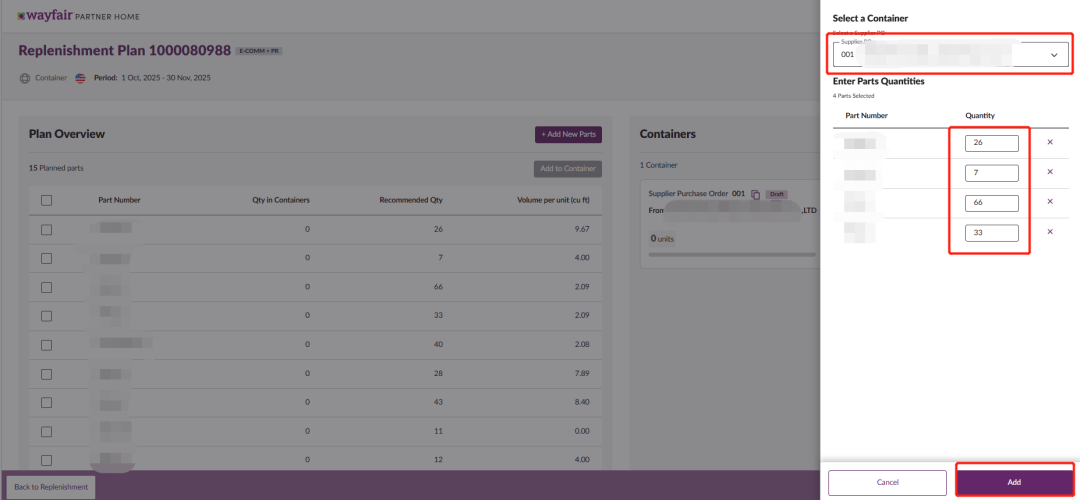
Task: Click the Cancel button
Action: (887, 482)
